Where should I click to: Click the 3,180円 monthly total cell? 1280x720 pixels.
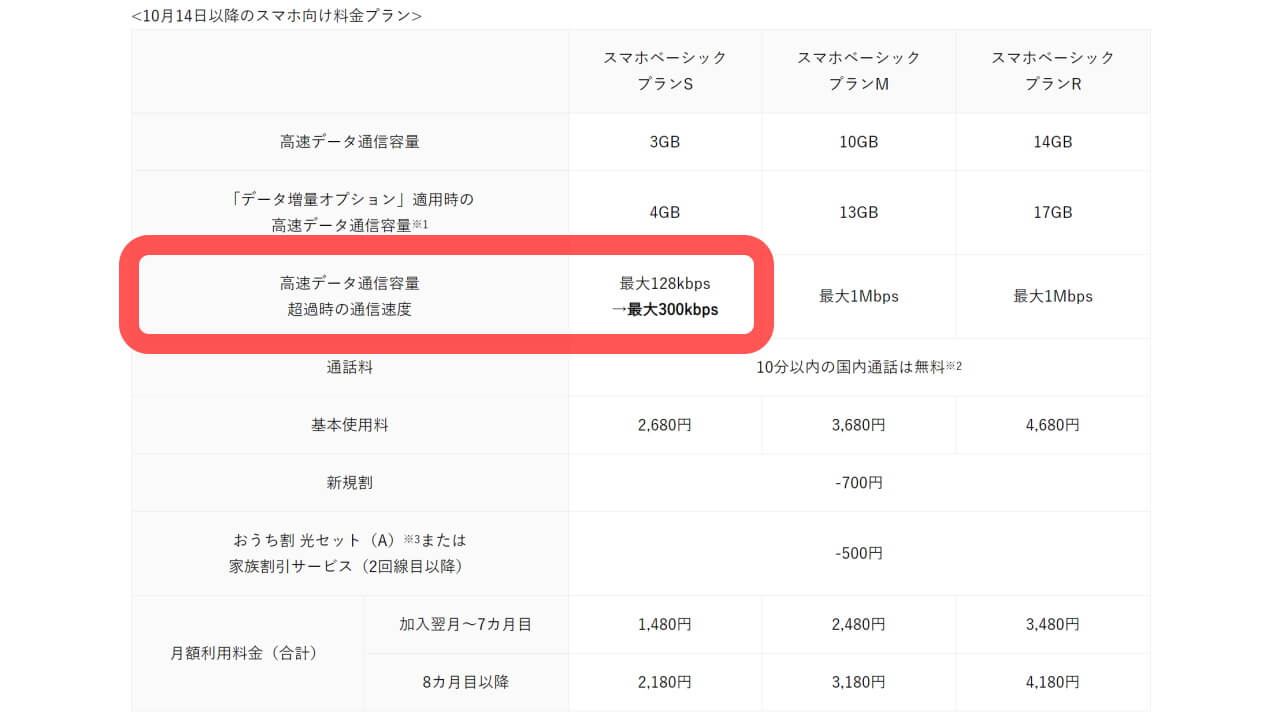[x=858, y=682]
